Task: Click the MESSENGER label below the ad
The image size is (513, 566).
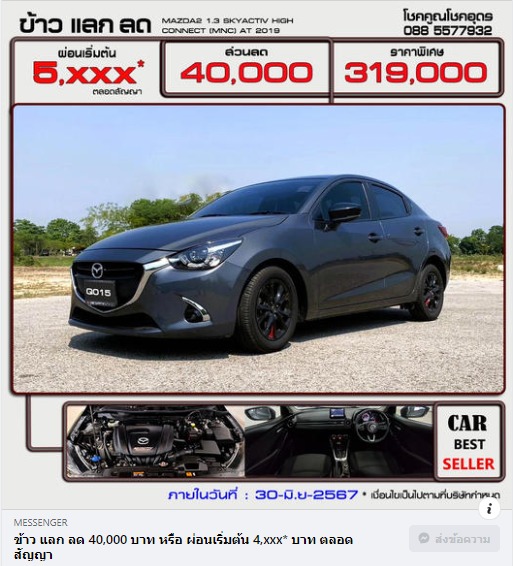Action: point(40,522)
